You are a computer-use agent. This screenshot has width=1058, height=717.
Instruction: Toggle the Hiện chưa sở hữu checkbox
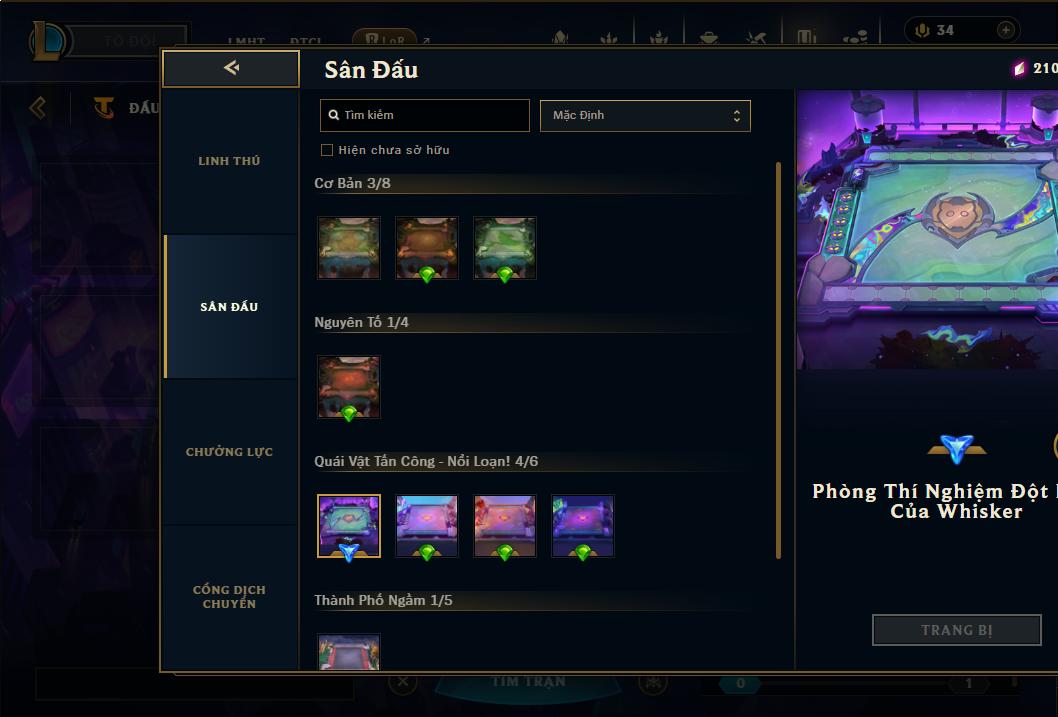(327, 150)
